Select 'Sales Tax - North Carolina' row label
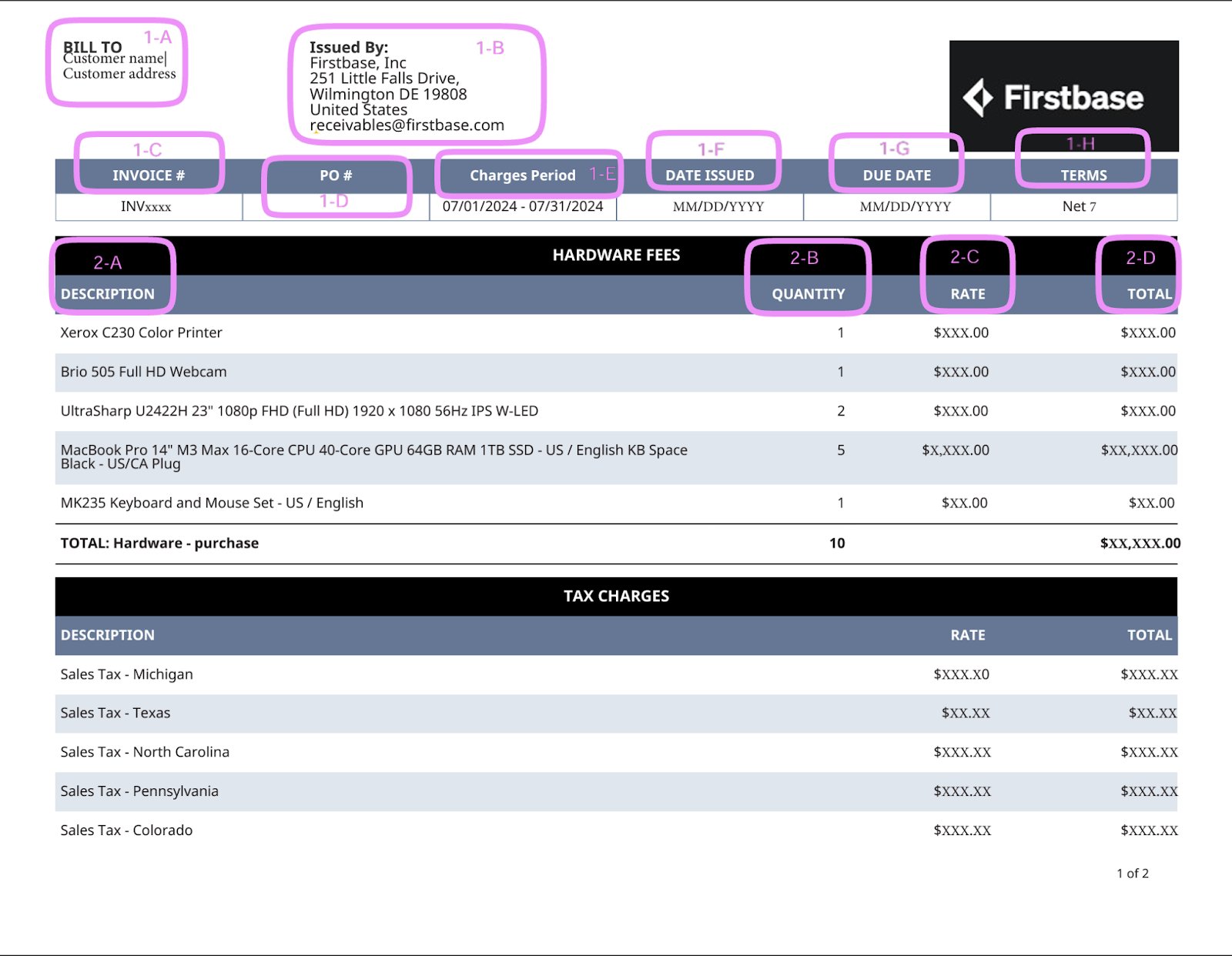The width and height of the screenshot is (1232, 956). (145, 752)
